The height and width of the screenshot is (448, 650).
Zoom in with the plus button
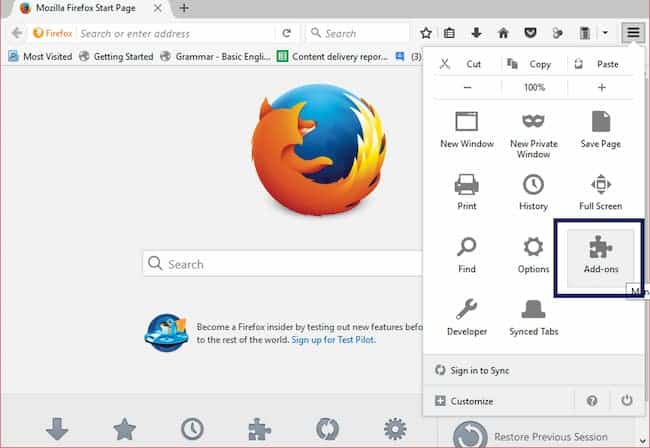[x=601, y=87]
